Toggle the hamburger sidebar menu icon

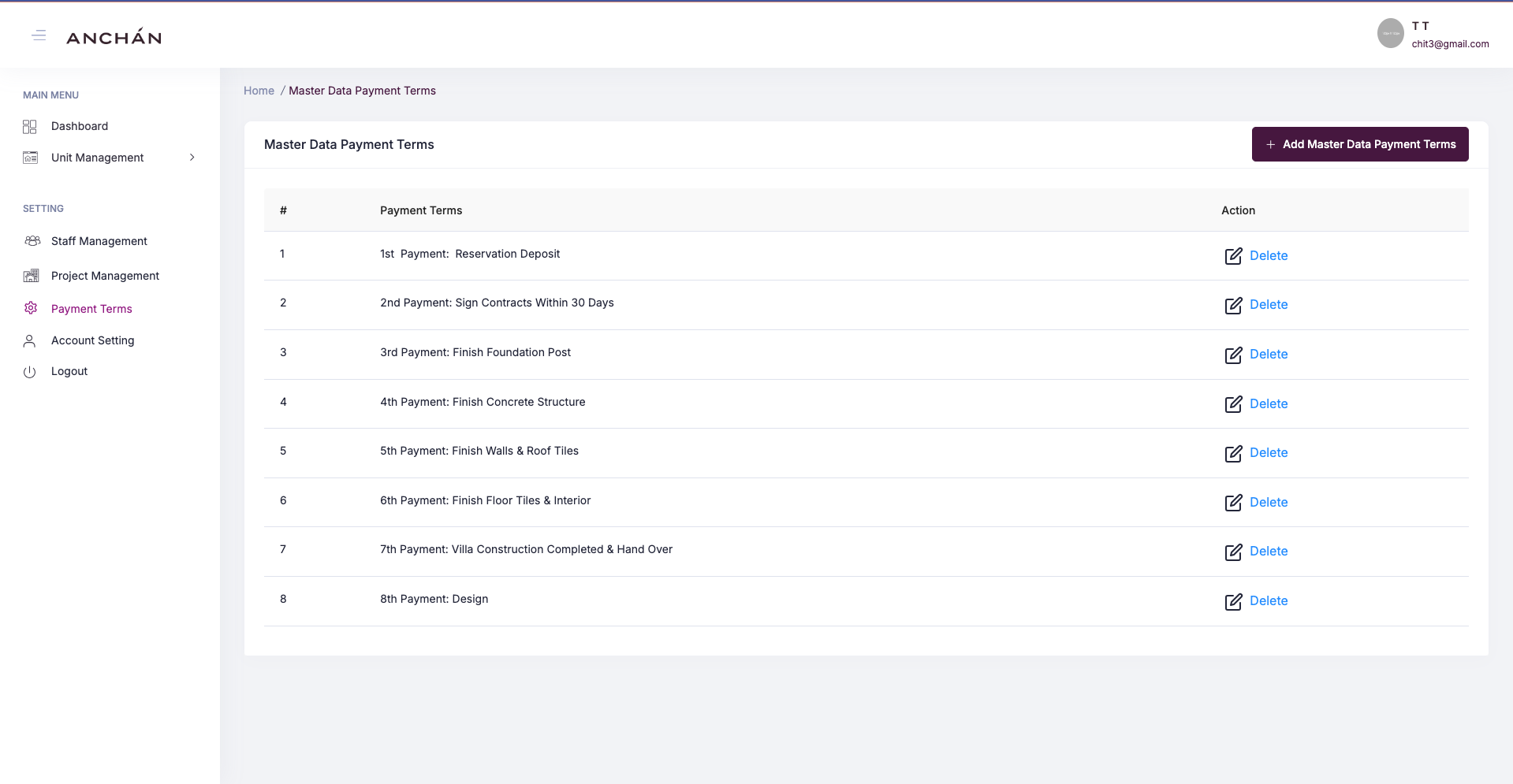(x=39, y=35)
